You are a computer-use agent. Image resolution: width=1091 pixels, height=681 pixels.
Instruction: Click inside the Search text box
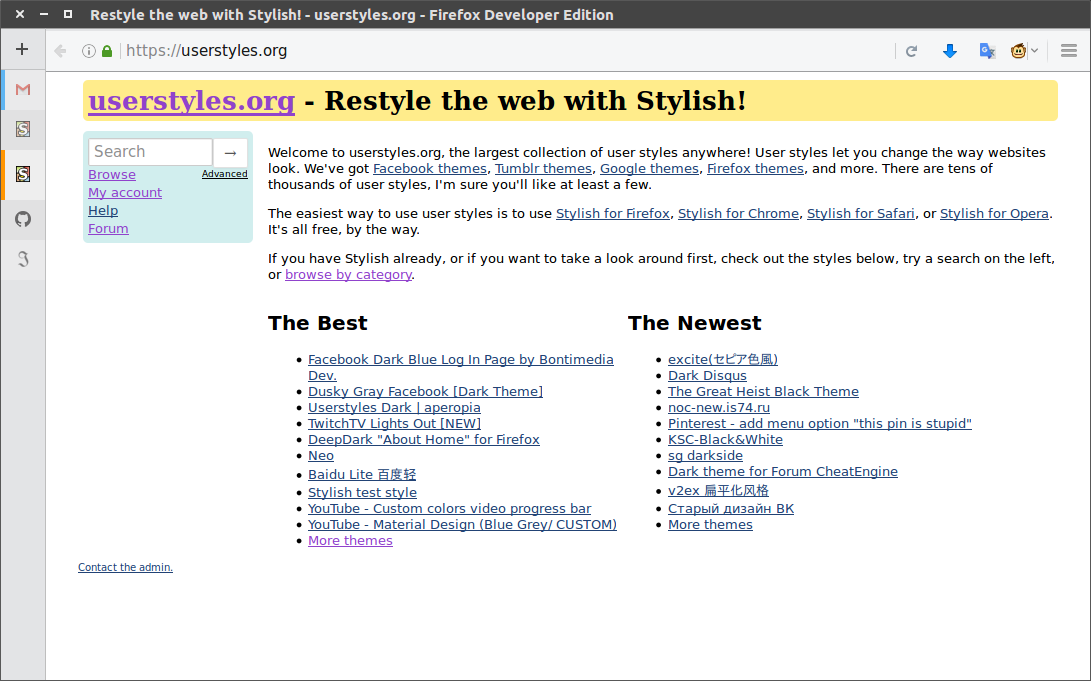point(150,152)
